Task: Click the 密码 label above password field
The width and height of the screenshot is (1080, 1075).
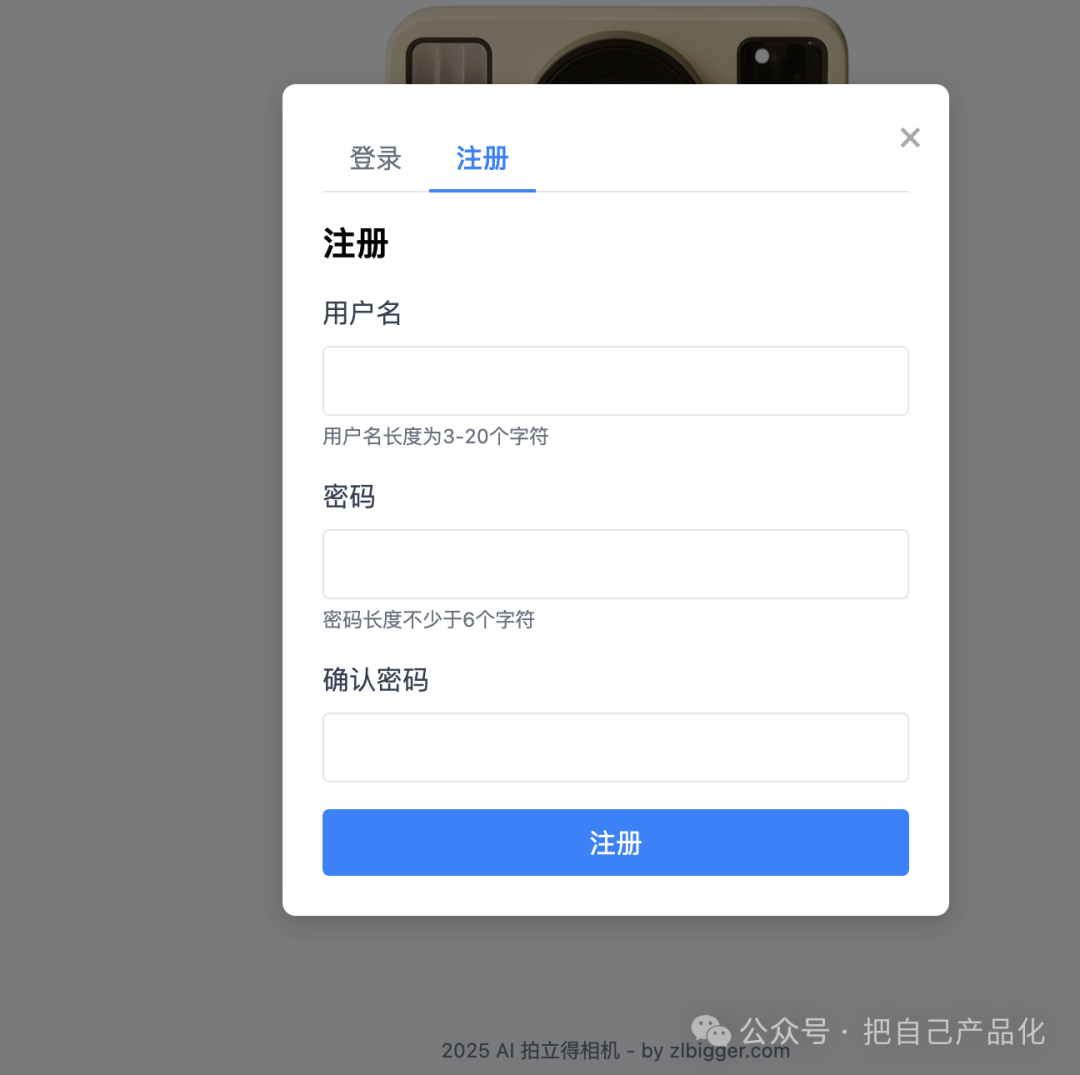Action: 349,497
